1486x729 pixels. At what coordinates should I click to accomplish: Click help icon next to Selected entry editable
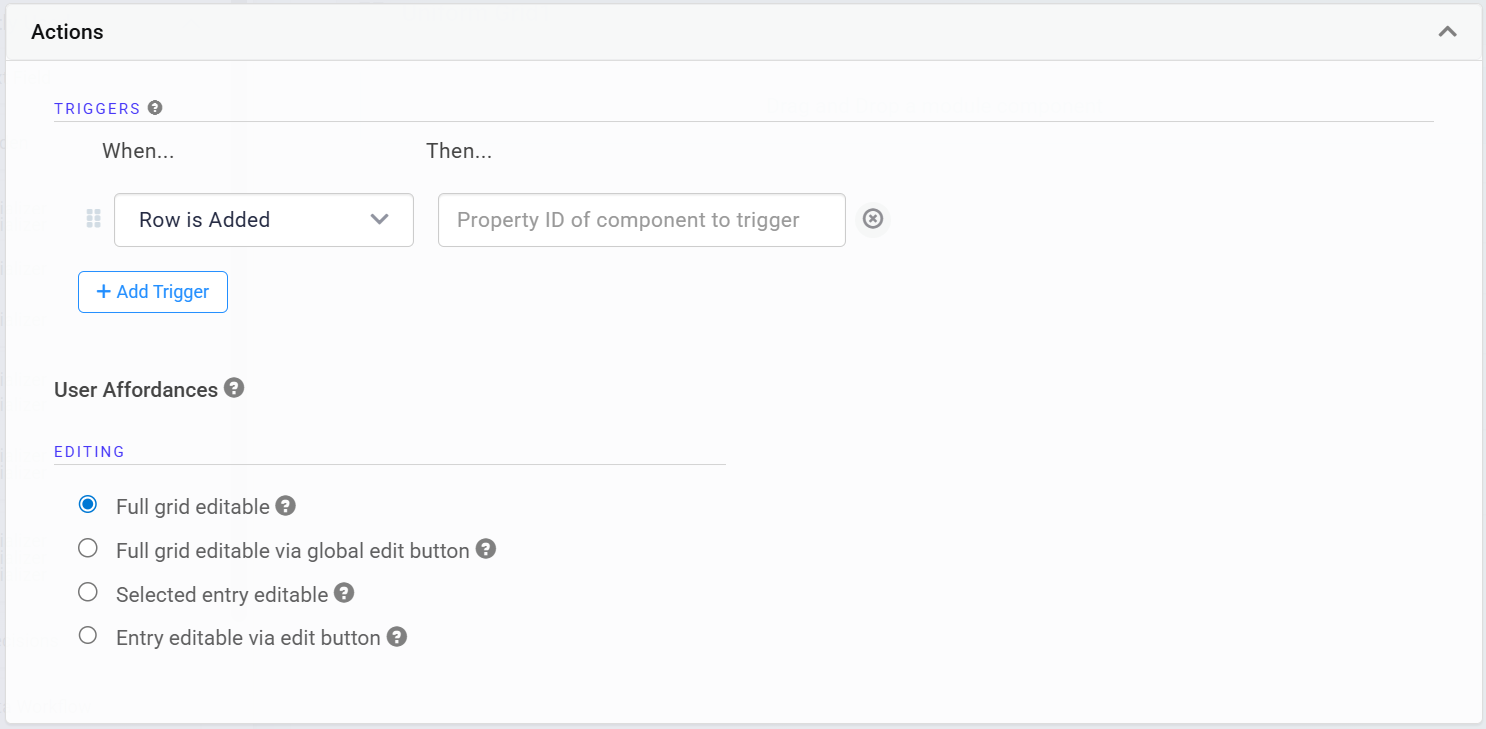click(x=344, y=592)
